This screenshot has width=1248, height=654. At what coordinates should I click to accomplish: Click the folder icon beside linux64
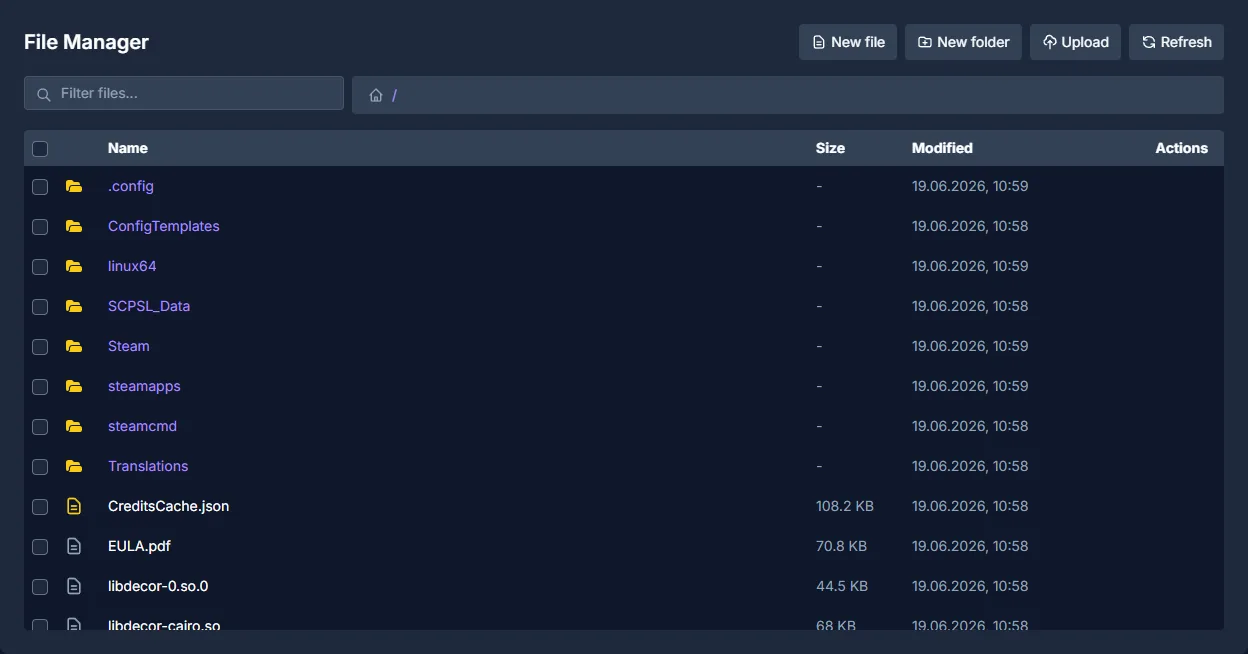click(74, 266)
